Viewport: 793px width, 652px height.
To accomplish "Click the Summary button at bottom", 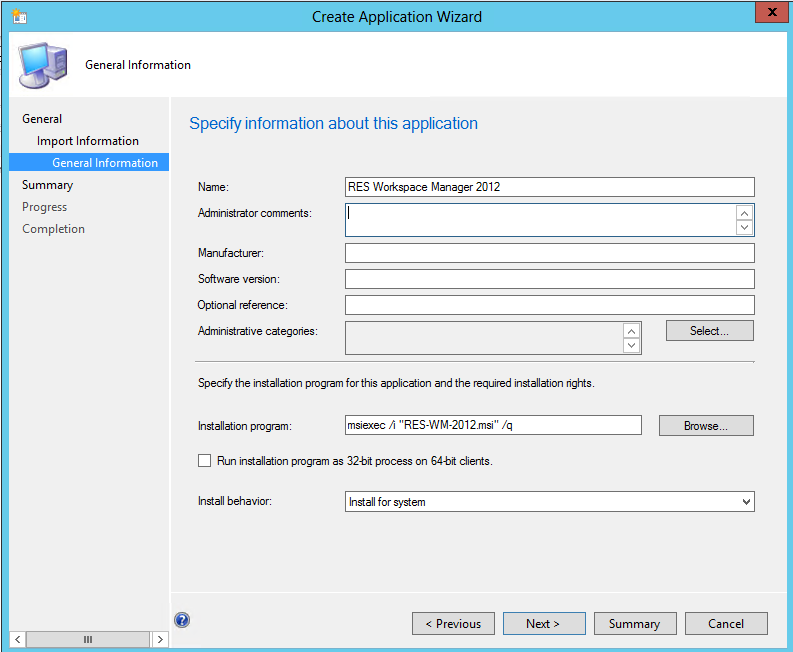I will click(635, 624).
